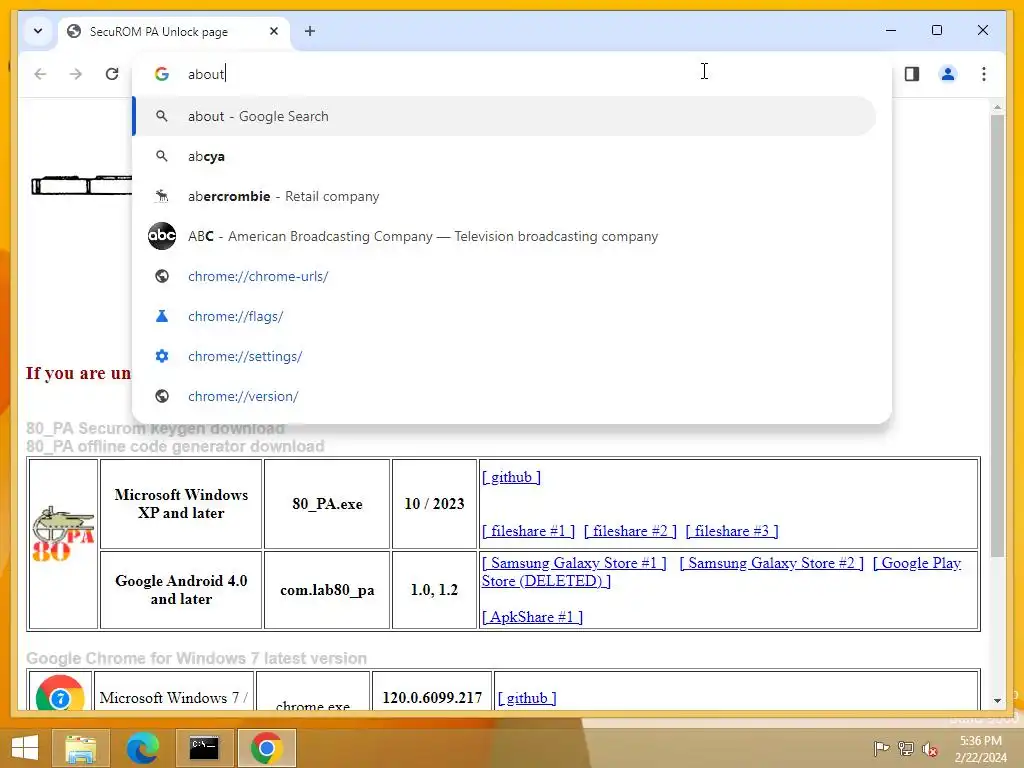The image size is (1024, 768).
Task: Click the ABC network logo icon
Action: (162, 236)
